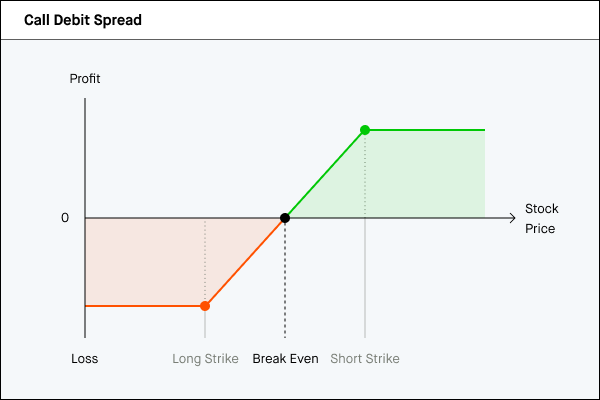Click the "Profit" axis label
This screenshot has width=600, height=400.
click(85, 79)
